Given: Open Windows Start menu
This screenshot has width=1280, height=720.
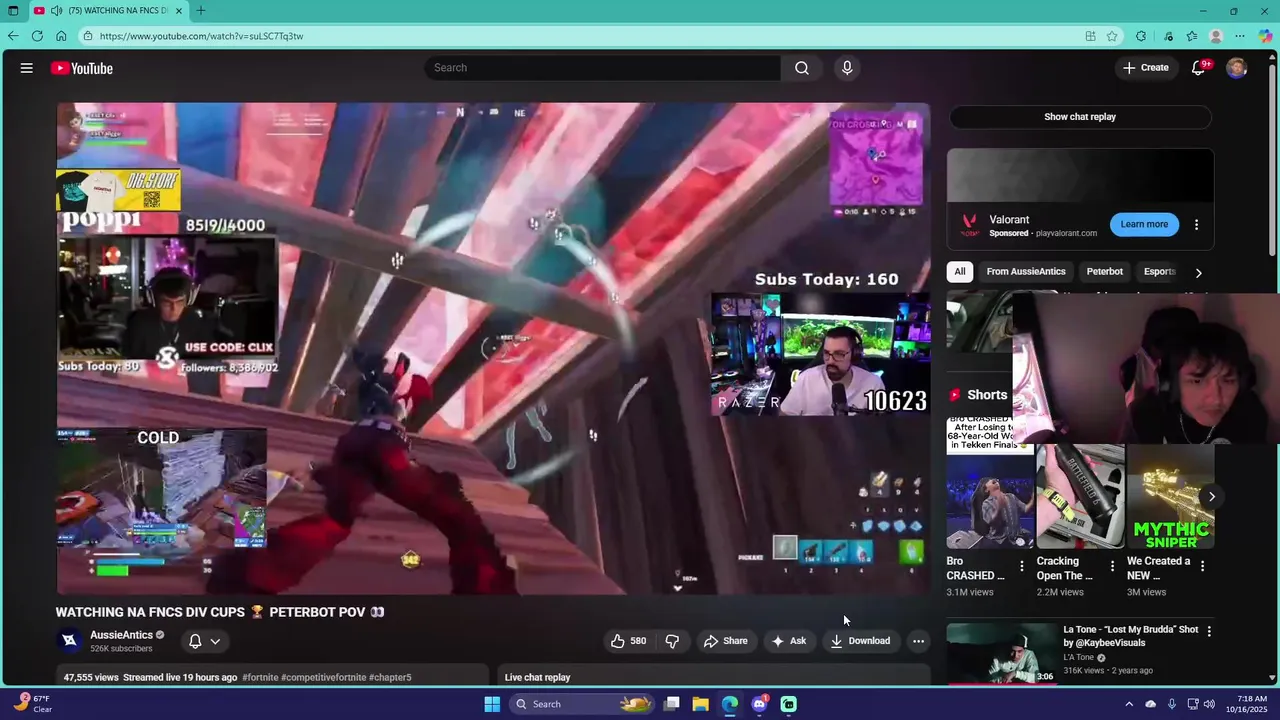Looking at the screenshot, I should tap(492, 704).
